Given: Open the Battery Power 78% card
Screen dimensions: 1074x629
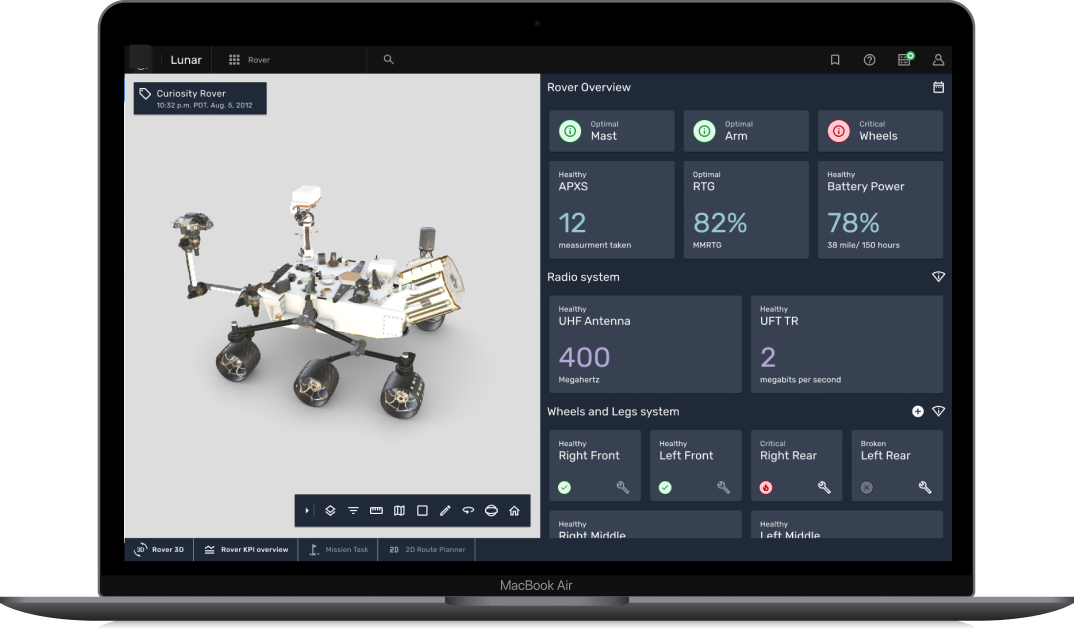Looking at the screenshot, I should click(x=880, y=210).
